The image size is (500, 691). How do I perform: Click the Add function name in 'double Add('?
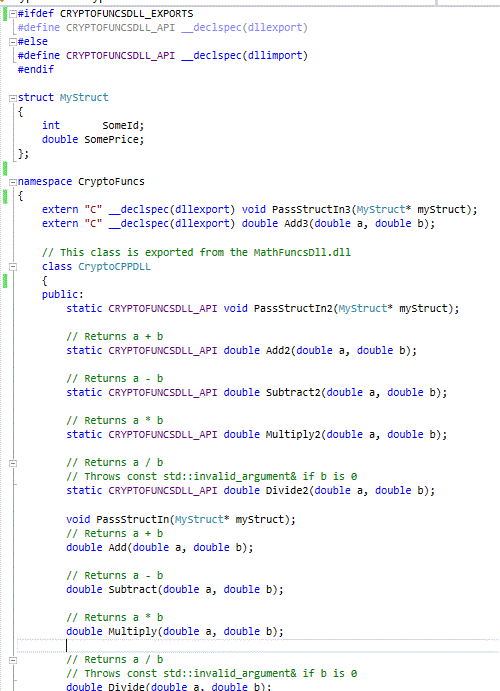pyautogui.click(x=118, y=547)
